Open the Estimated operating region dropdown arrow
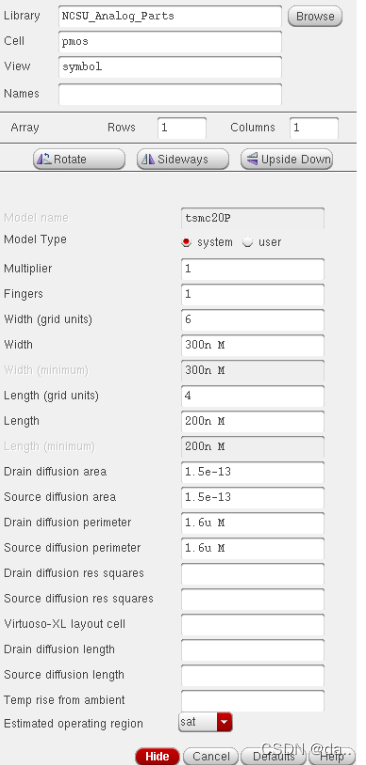366x765 pixels. click(x=224, y=722)
